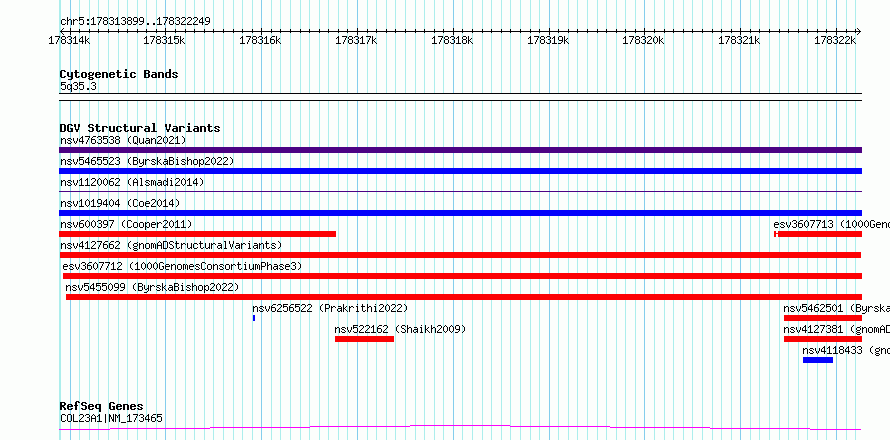Click the 178322k ruler tick label

click(835, 40)
